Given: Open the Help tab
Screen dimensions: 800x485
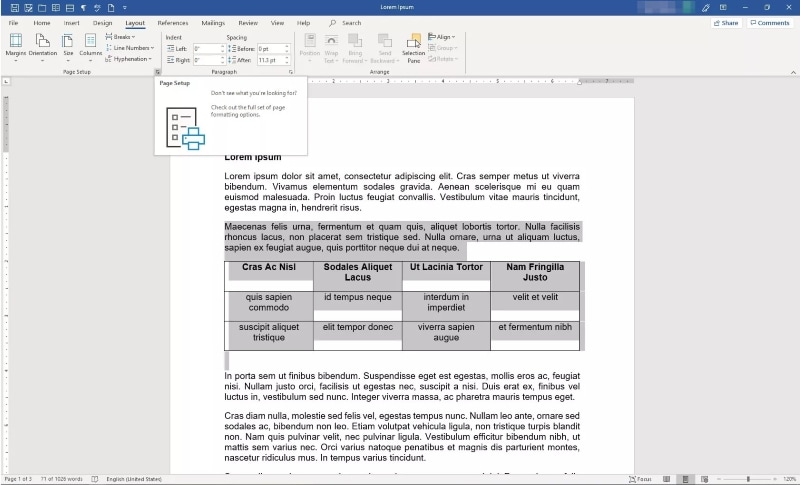Looking at the screenshot, I should (x=304, y=23).
